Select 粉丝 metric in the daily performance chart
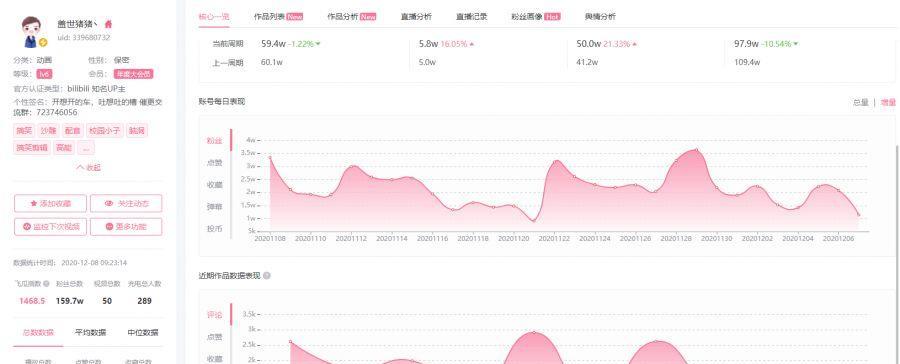Viewport: 900px width, 364px height. coord(215,141)
